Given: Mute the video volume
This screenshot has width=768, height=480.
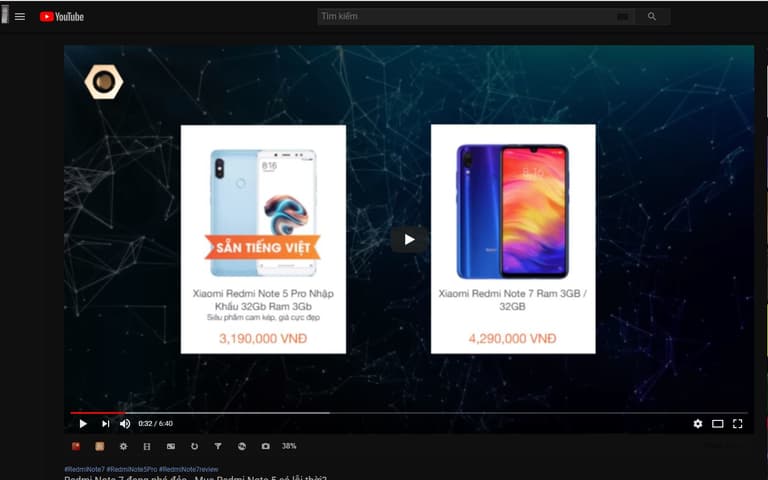Looking at the screenshot, I should tap(125, 424).
